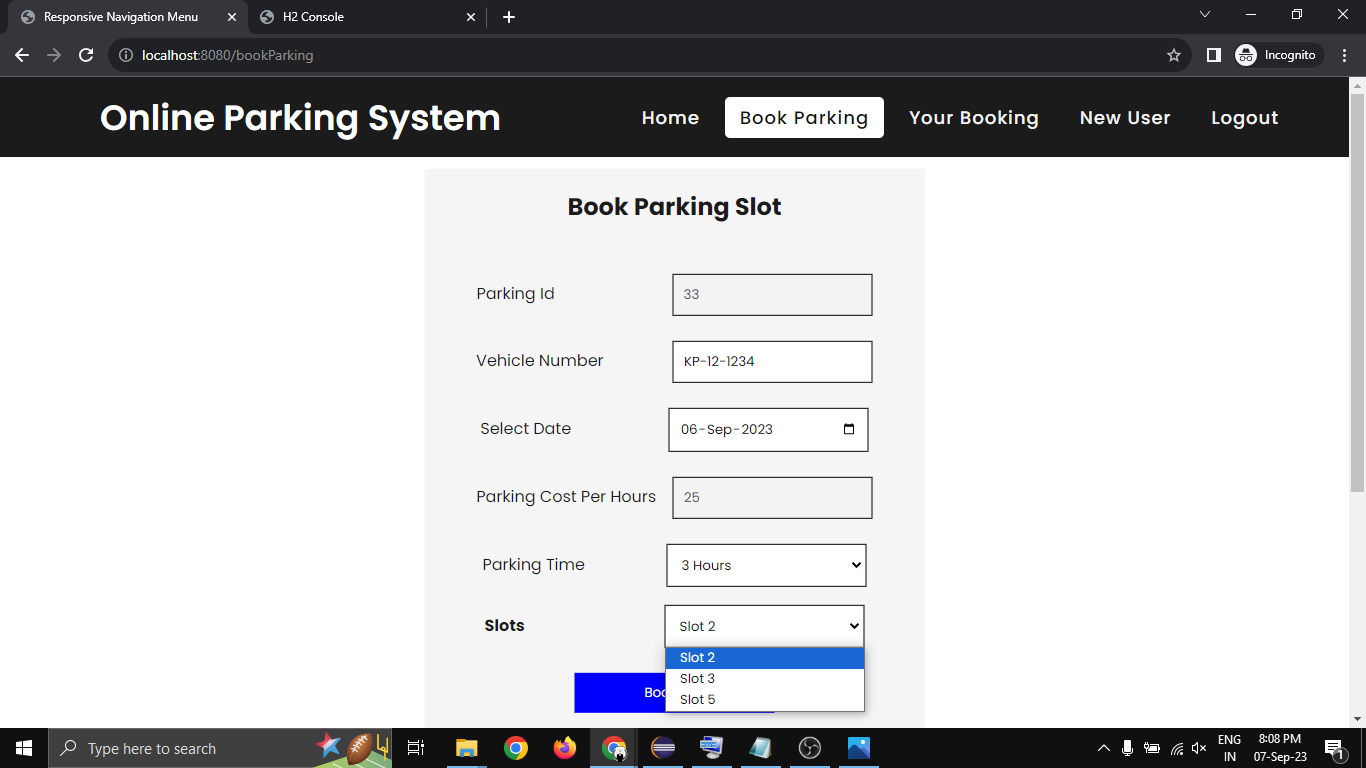Open a new browser tab with the plus icon
1366x768 pixels.
click(509, 17)
